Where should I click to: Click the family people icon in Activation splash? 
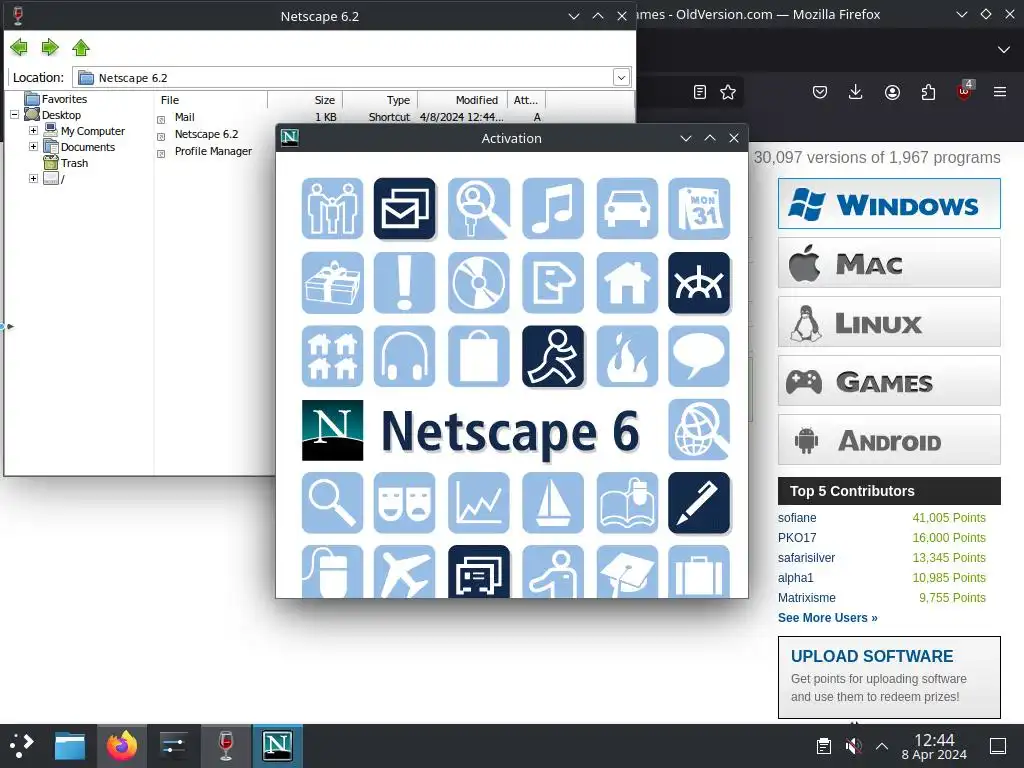pyautogui.click(x=332, y=209)
